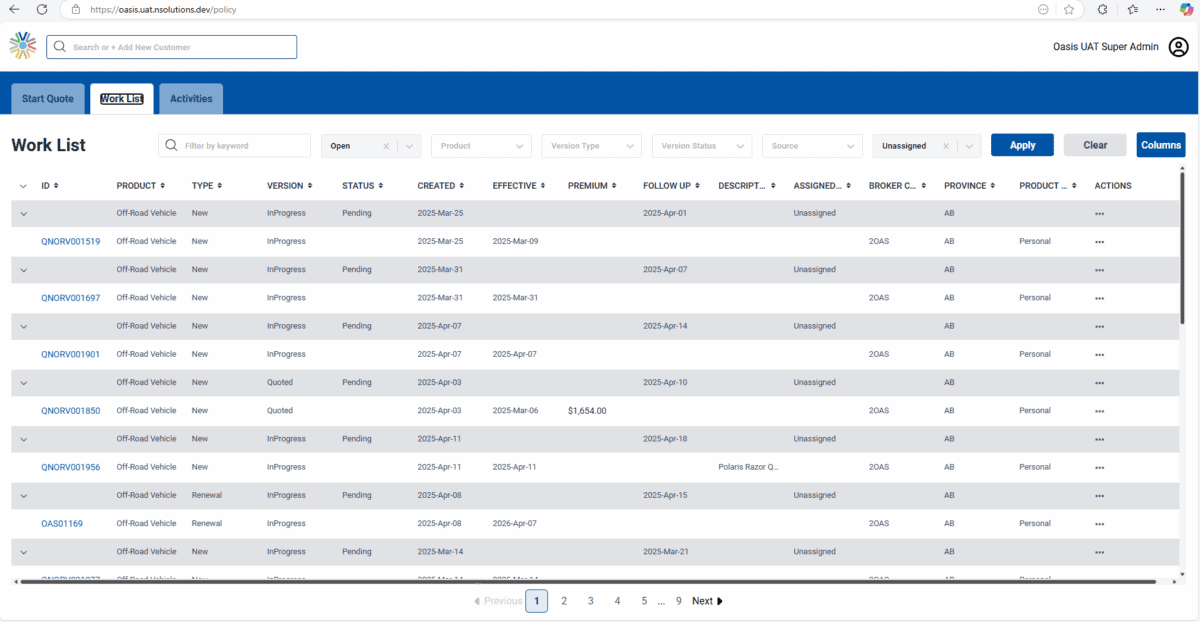
Task: Expand the Unassigned dropdown arrow
Action: click(x=969, y=146)
